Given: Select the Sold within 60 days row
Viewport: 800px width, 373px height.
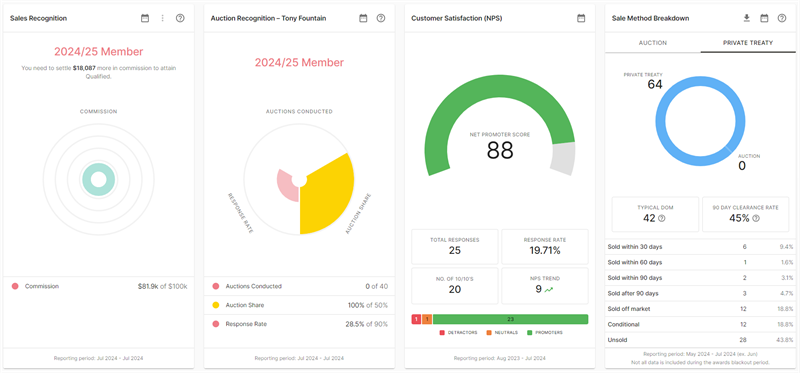Looking at the screenshot, I should [x=701, y=262].
